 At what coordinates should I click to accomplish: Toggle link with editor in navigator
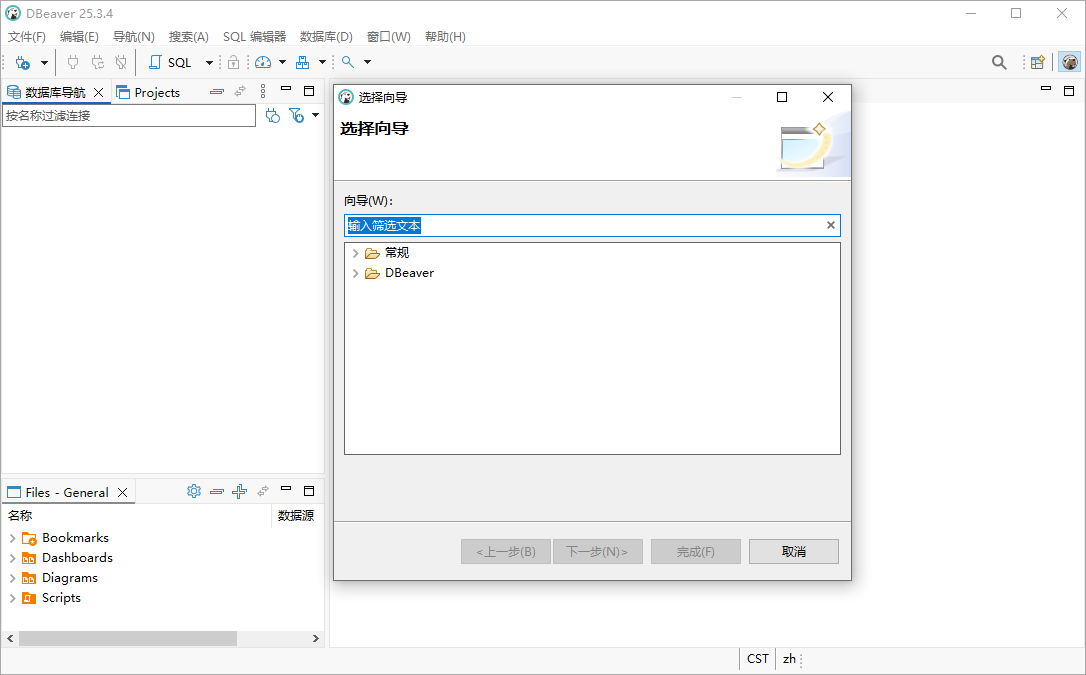point(239,91)
